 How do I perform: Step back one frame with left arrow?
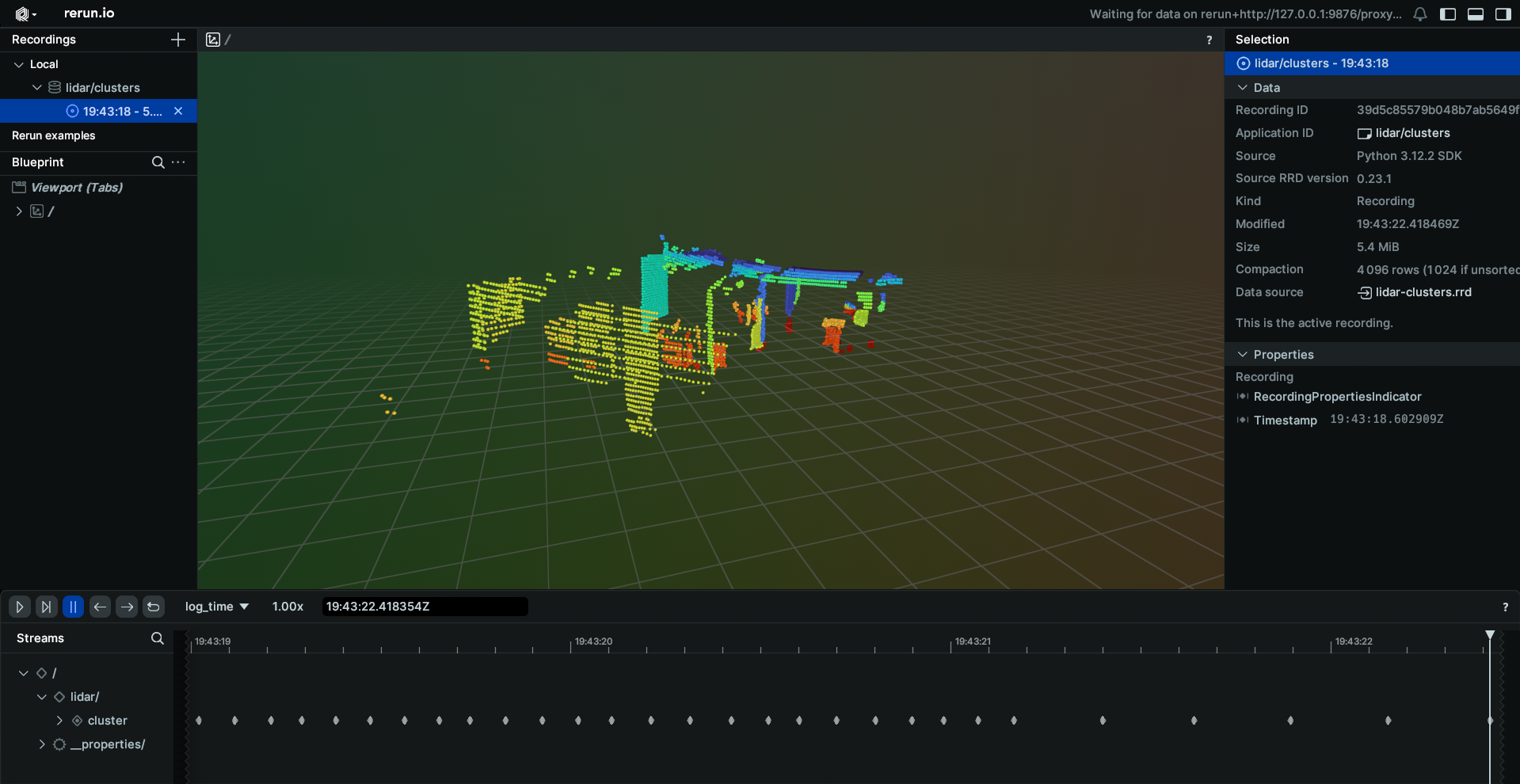100,607
